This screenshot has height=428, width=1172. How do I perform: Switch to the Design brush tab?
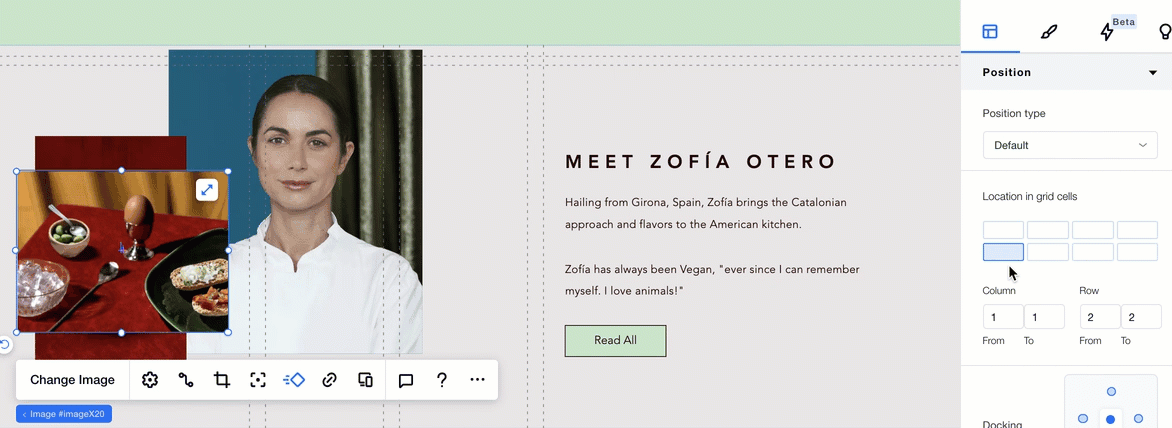point(1048,32)
